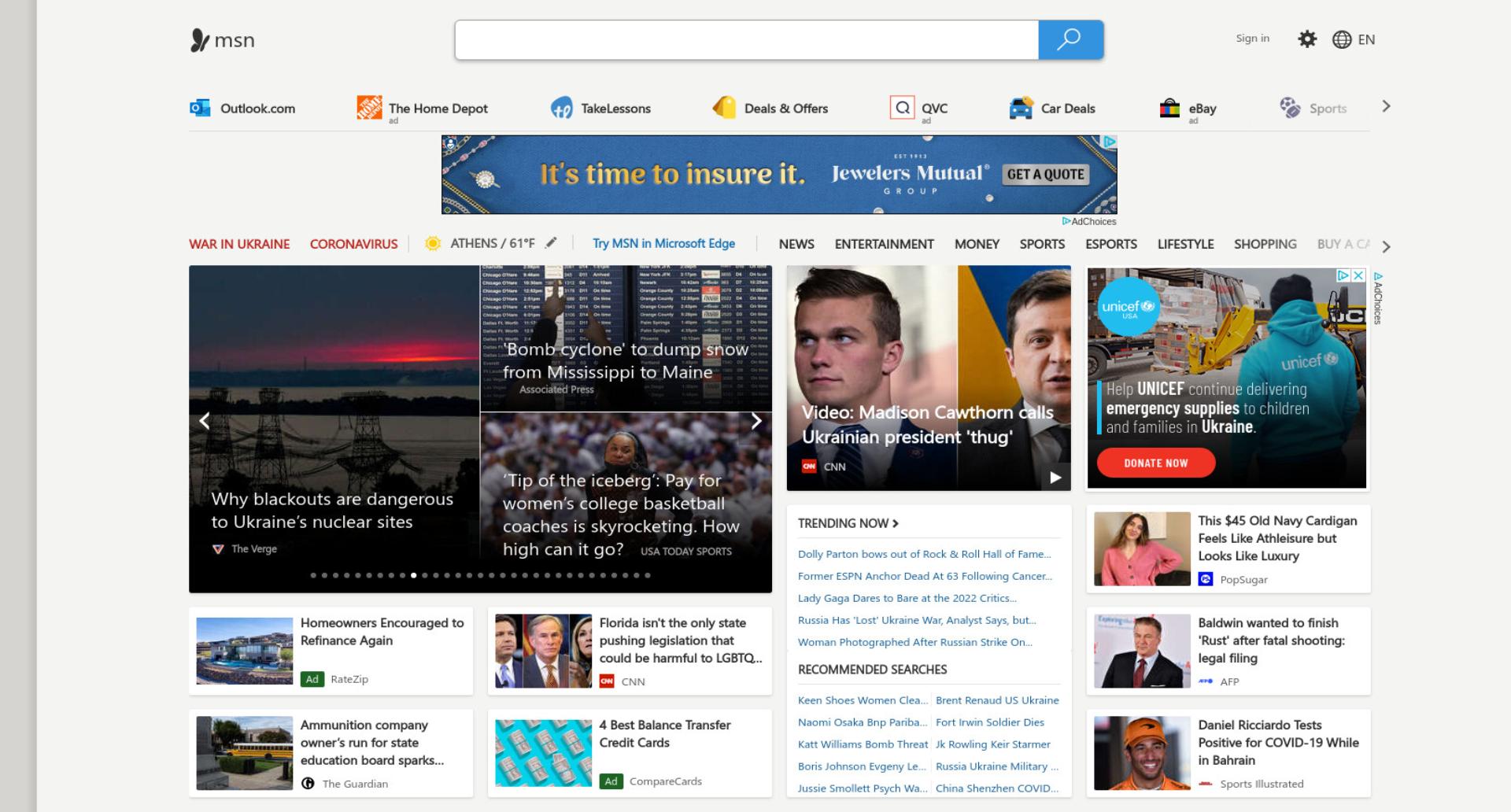The width and height of the screenshot is (1511, 812).
Task: Expand Trending Now section
Action: pyautogui.click(x=848, y=523)
